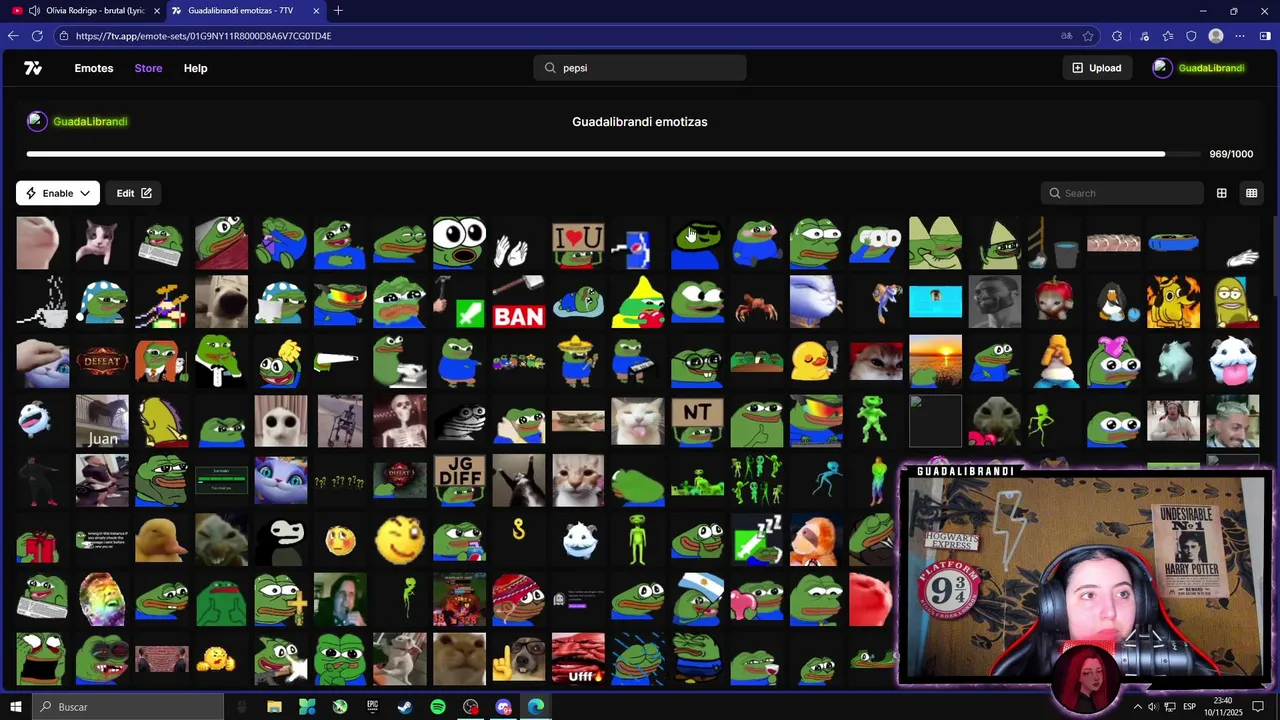Open Spotify from taskbar
This screenshot has width=1280, height=720.
[438, 707]
